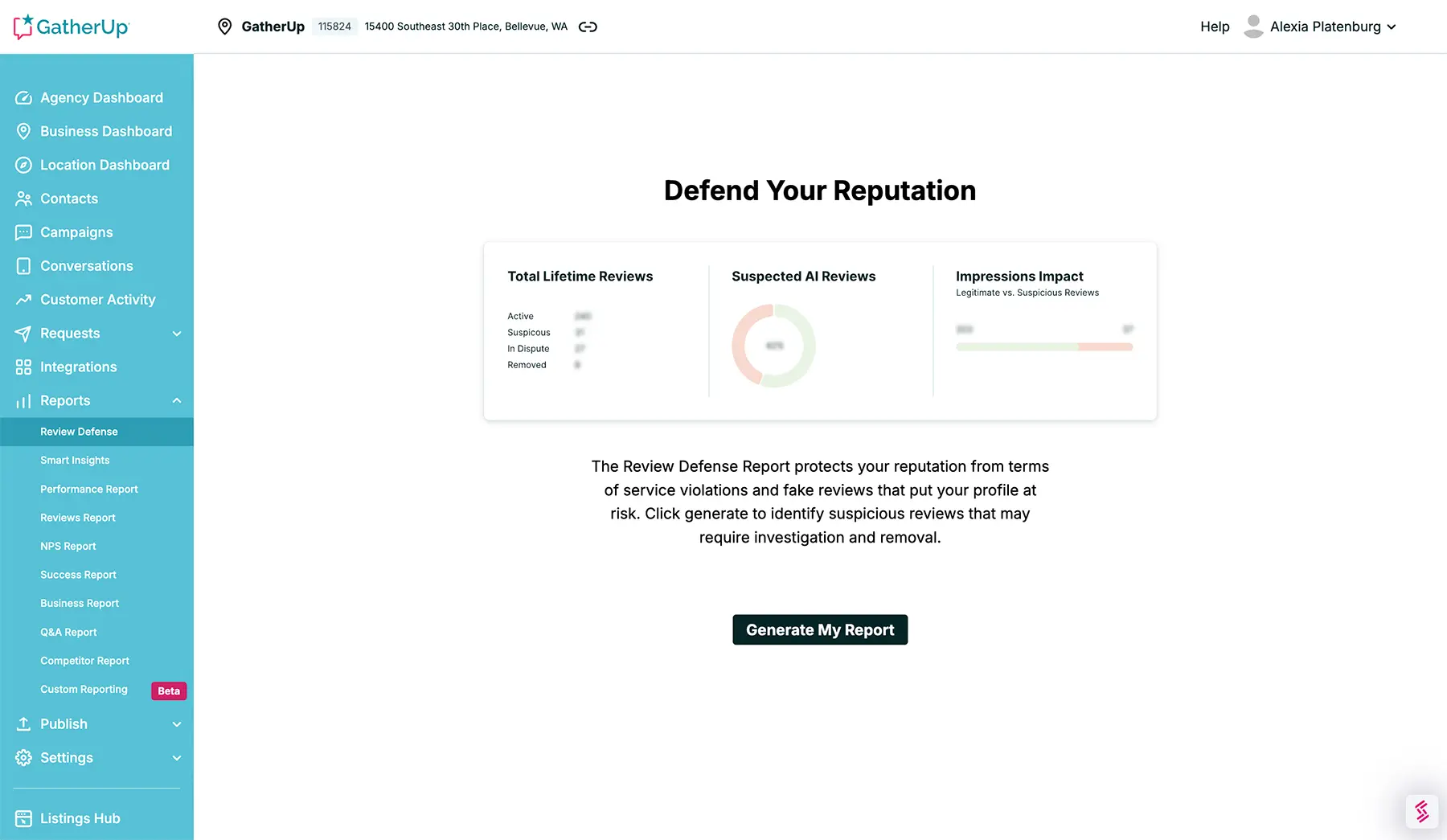Click the link icon beside the Bellevue address

pyautogui.click(x=588, y=27)
